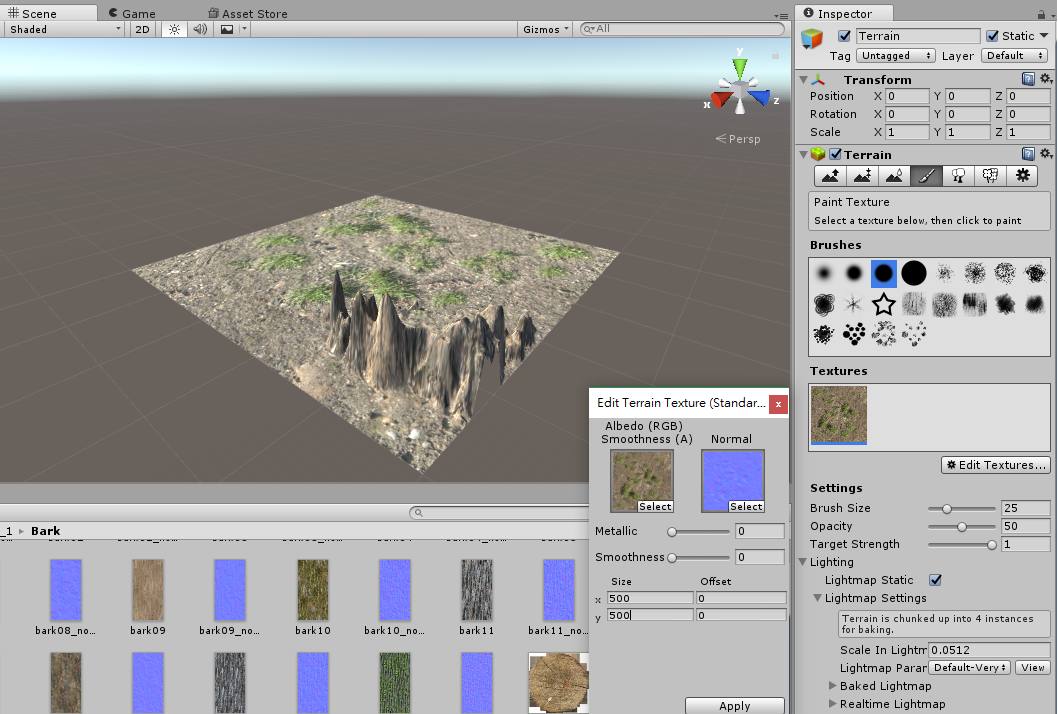Open the Terrain Settings gear tool
1058x714 pixels.
(x=1022, y=176)
